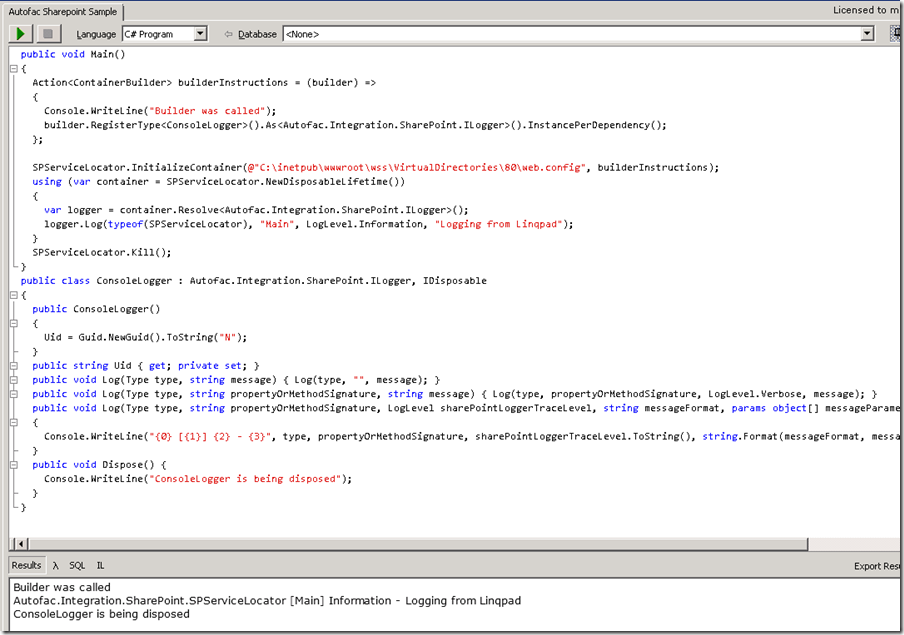Click the 'public void Dispose()' line
Screen dimensions: 904x635
click(x=99, y=465)
